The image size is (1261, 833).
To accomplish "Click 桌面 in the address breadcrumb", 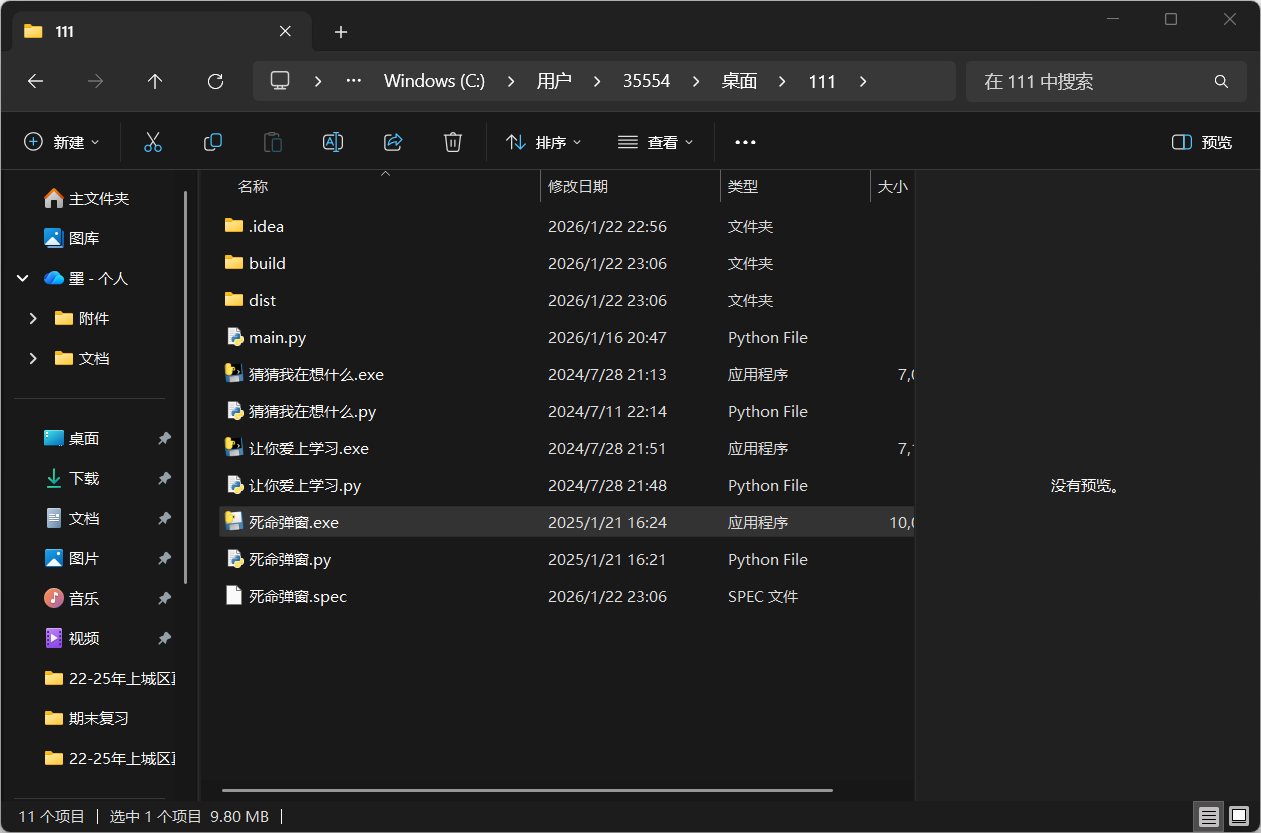I will (739, 81).
